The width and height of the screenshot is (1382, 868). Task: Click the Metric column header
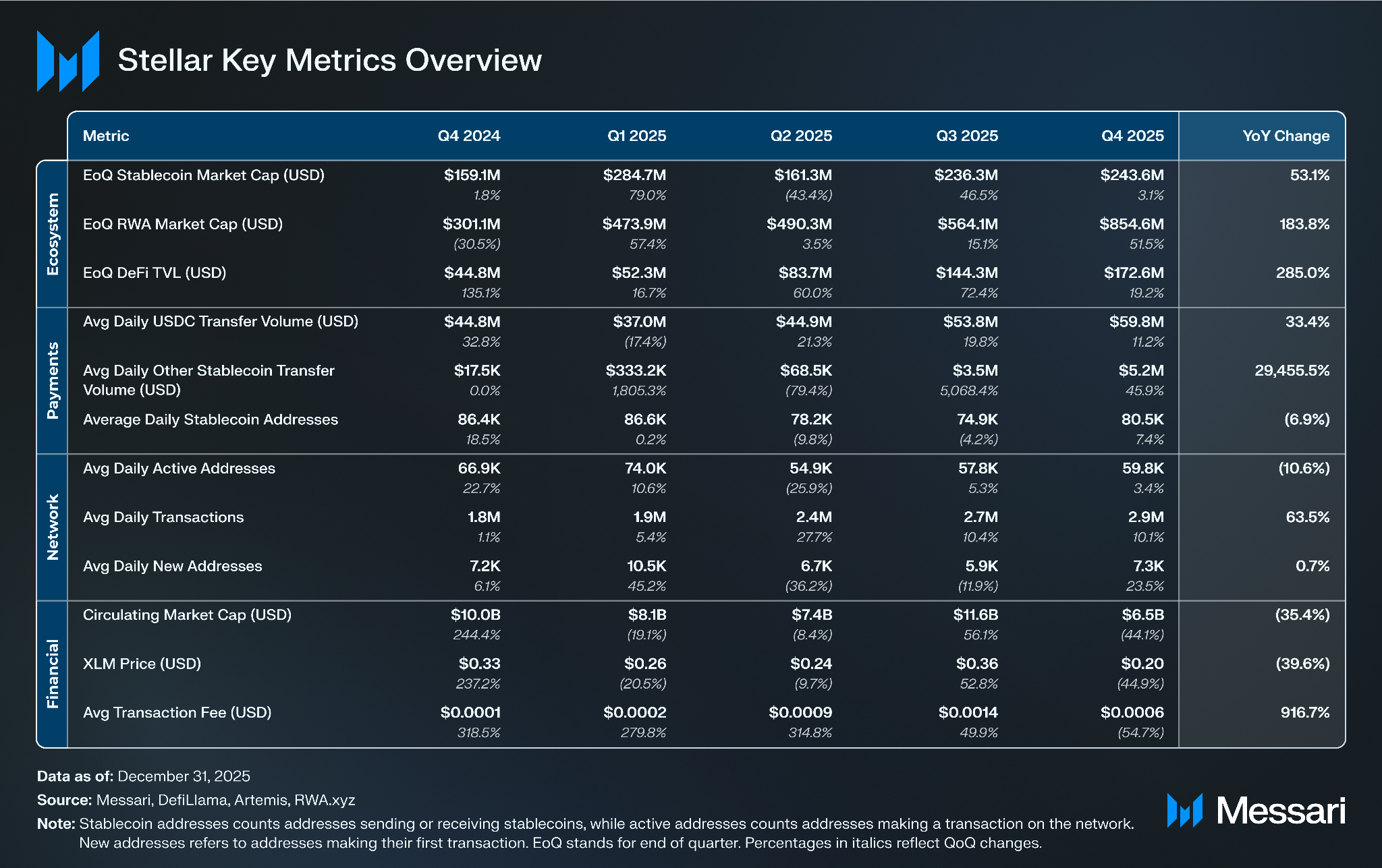click(106, 136)
